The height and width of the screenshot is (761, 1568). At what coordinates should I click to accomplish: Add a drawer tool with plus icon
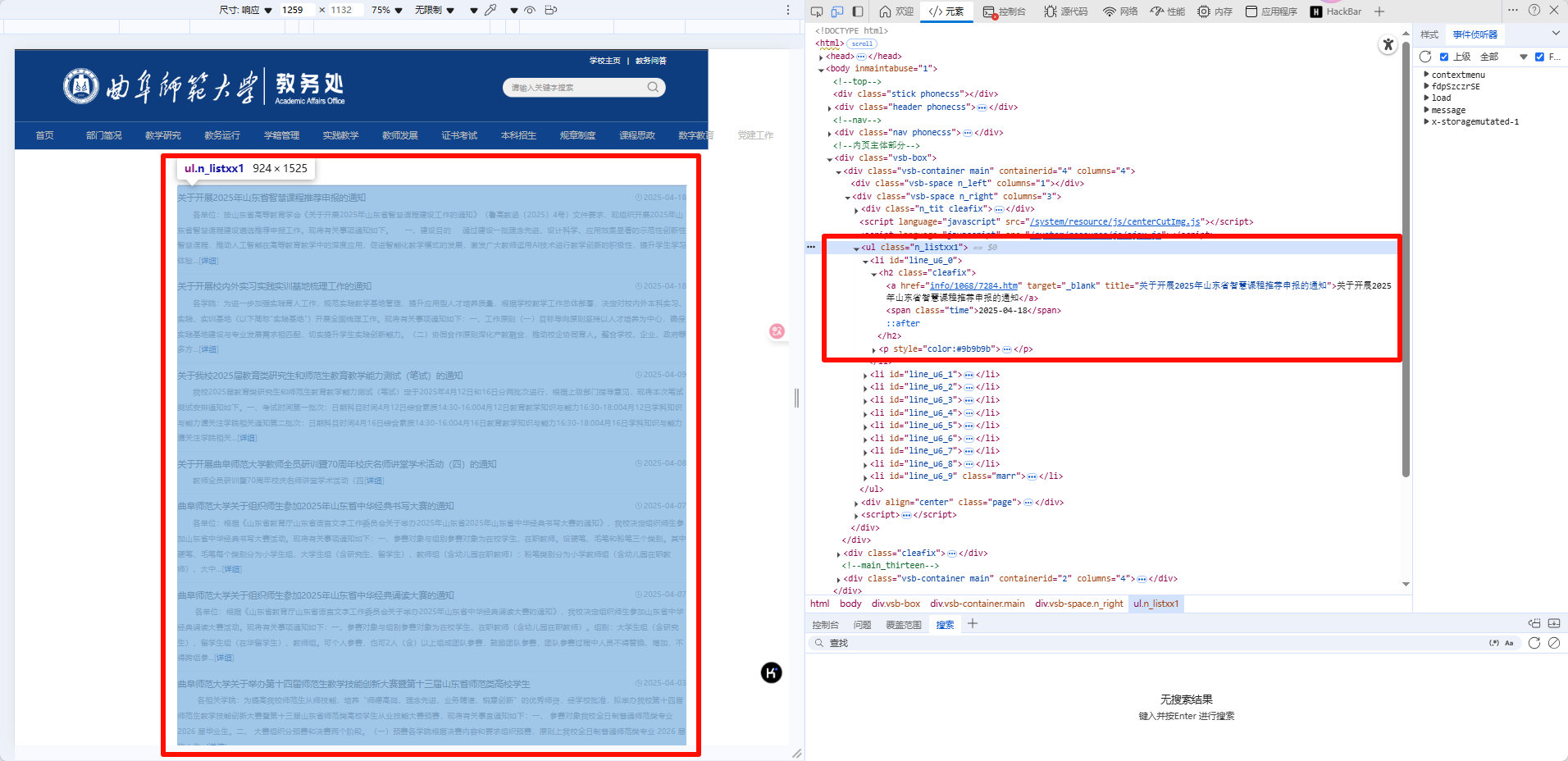(973, 624)
